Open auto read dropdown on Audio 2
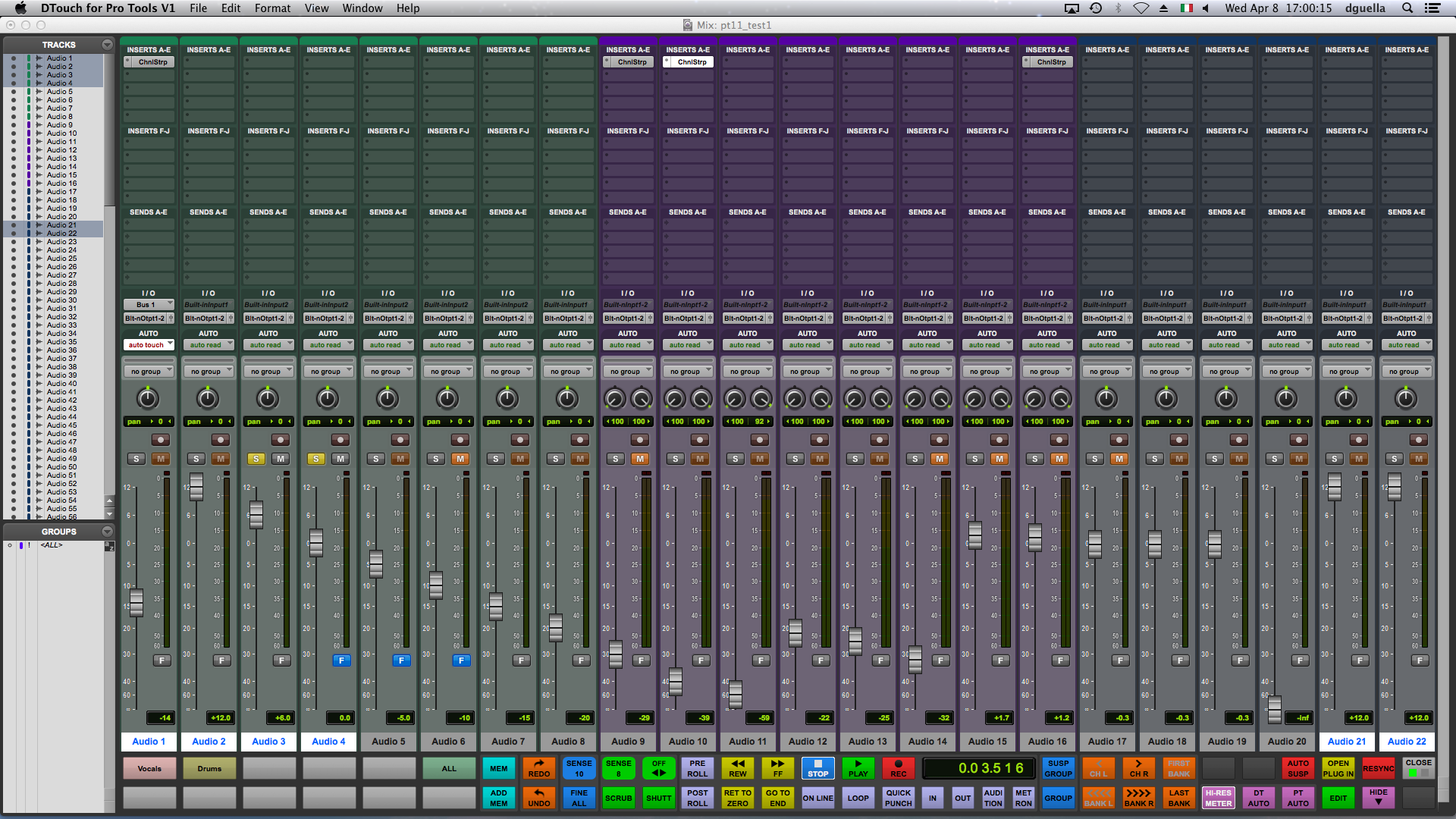This screenshot has height=819, width=1456. click(209, 345)
